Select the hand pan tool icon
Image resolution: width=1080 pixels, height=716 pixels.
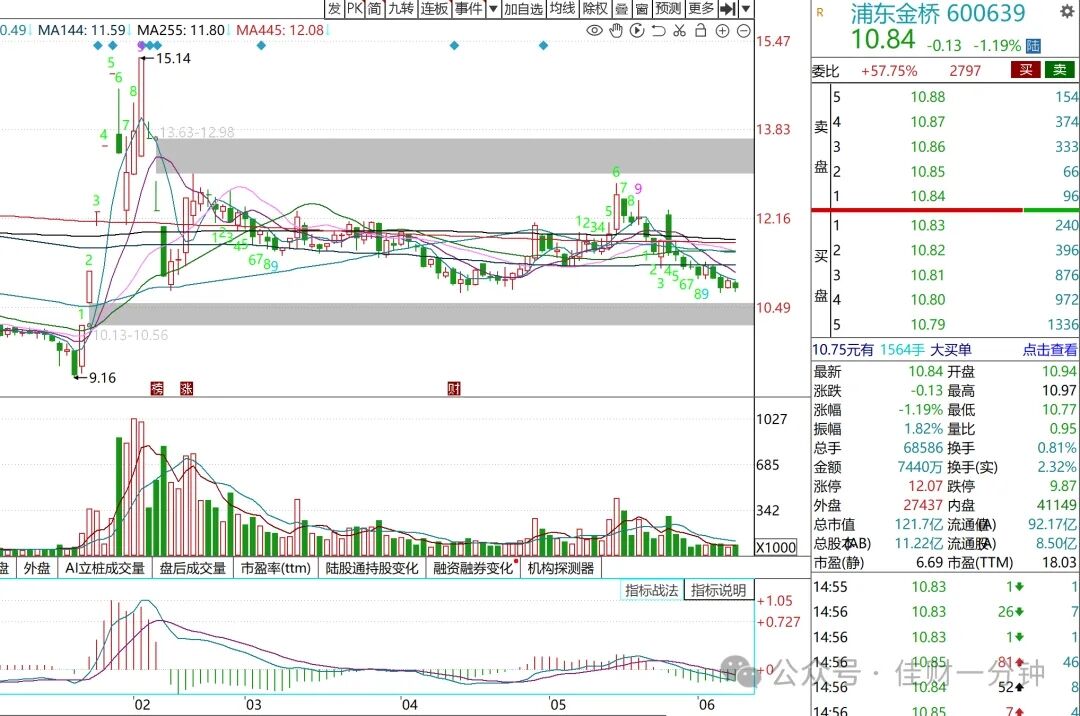click(x=616, y=30)
